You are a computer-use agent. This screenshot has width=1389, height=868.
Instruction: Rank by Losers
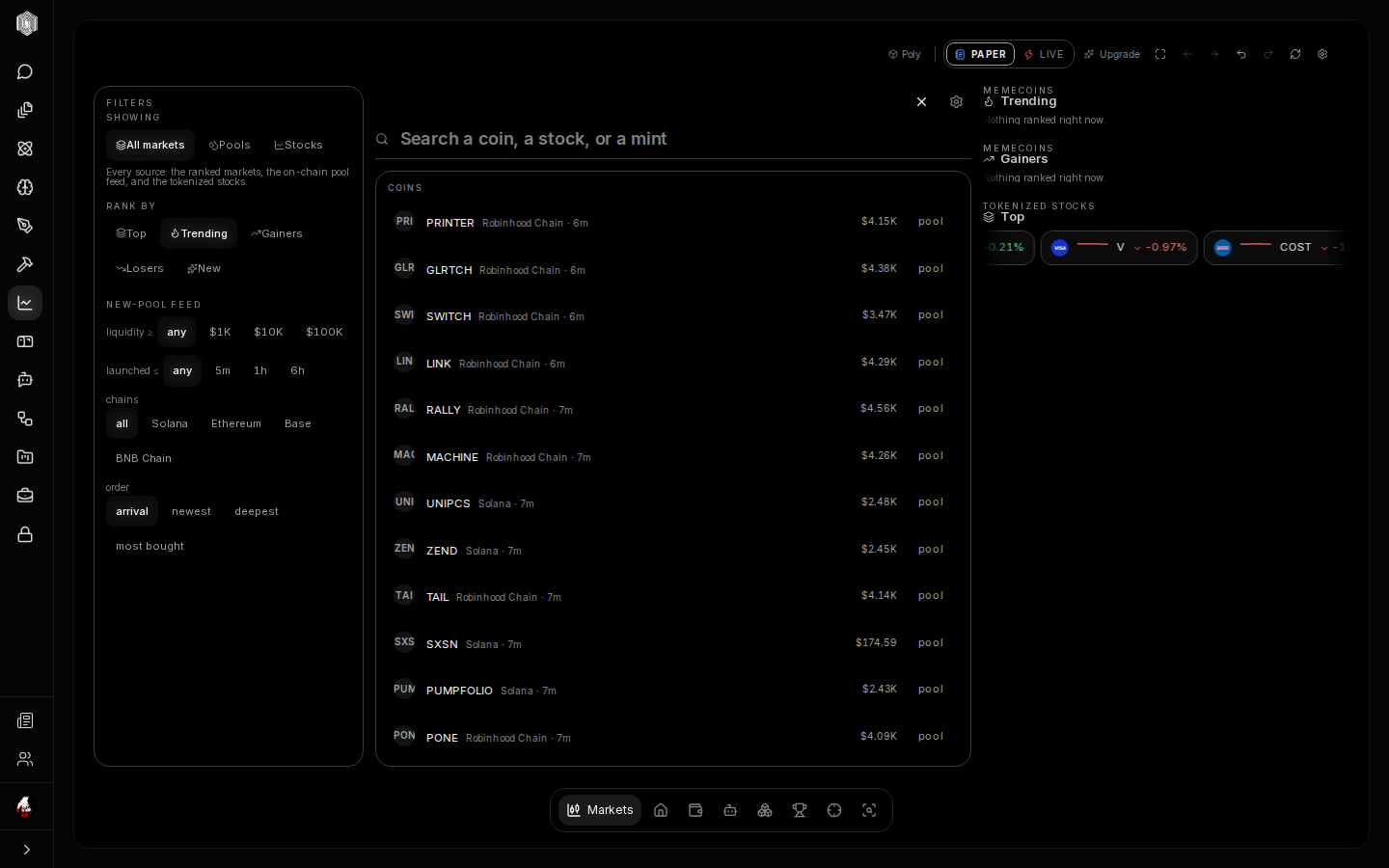[140, 268]
